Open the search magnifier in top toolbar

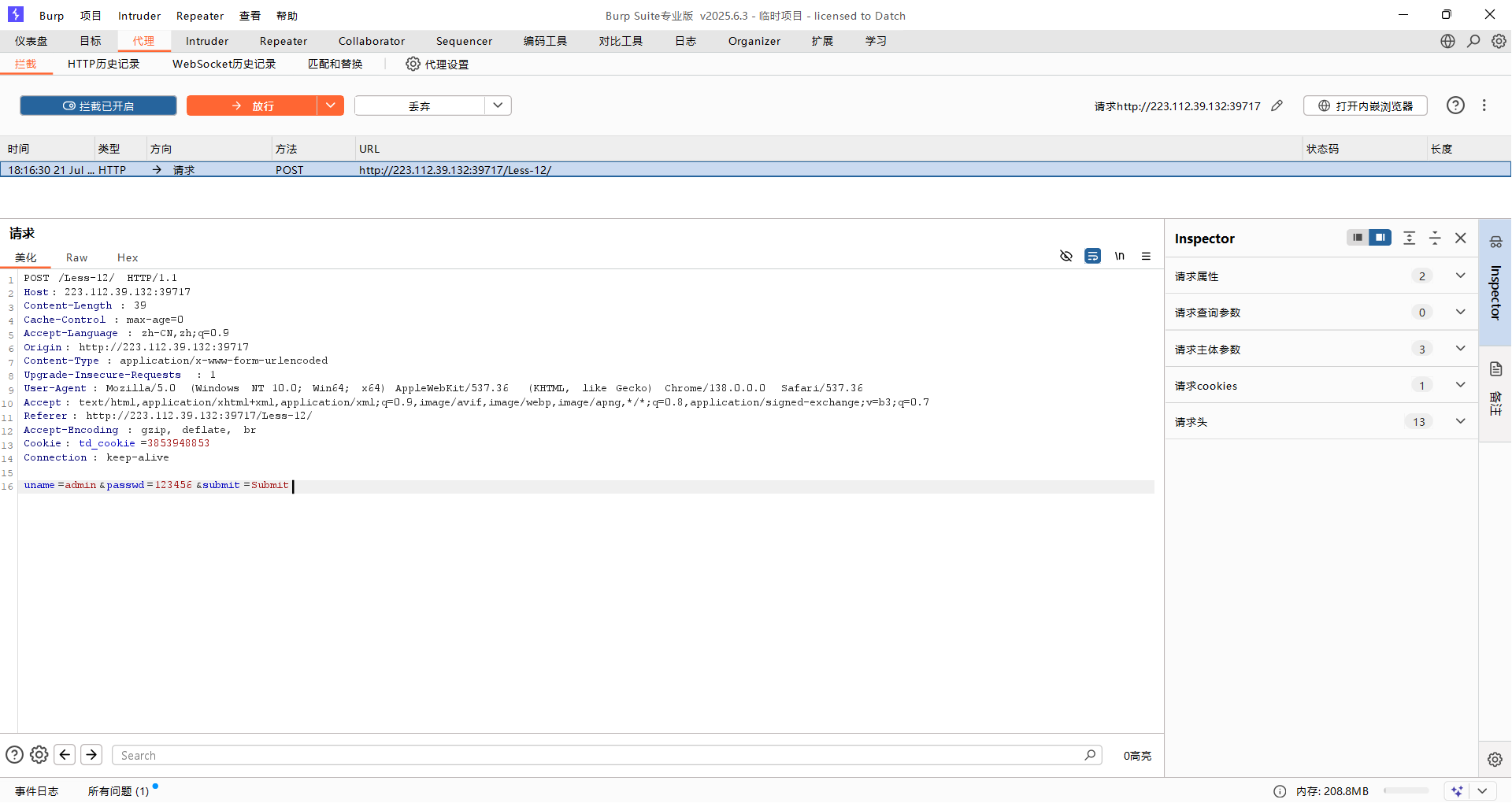point(1473,41)
